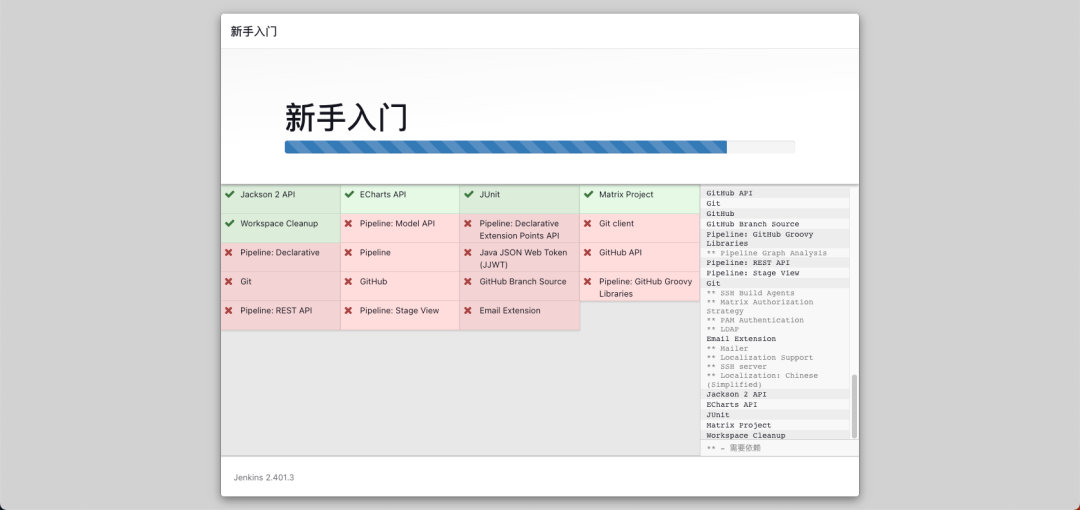Image resolution: width=1080 pixels, height=510 pixels.
Task: Click red X beside Email Extension cell
Action: [x=468, y=310]
